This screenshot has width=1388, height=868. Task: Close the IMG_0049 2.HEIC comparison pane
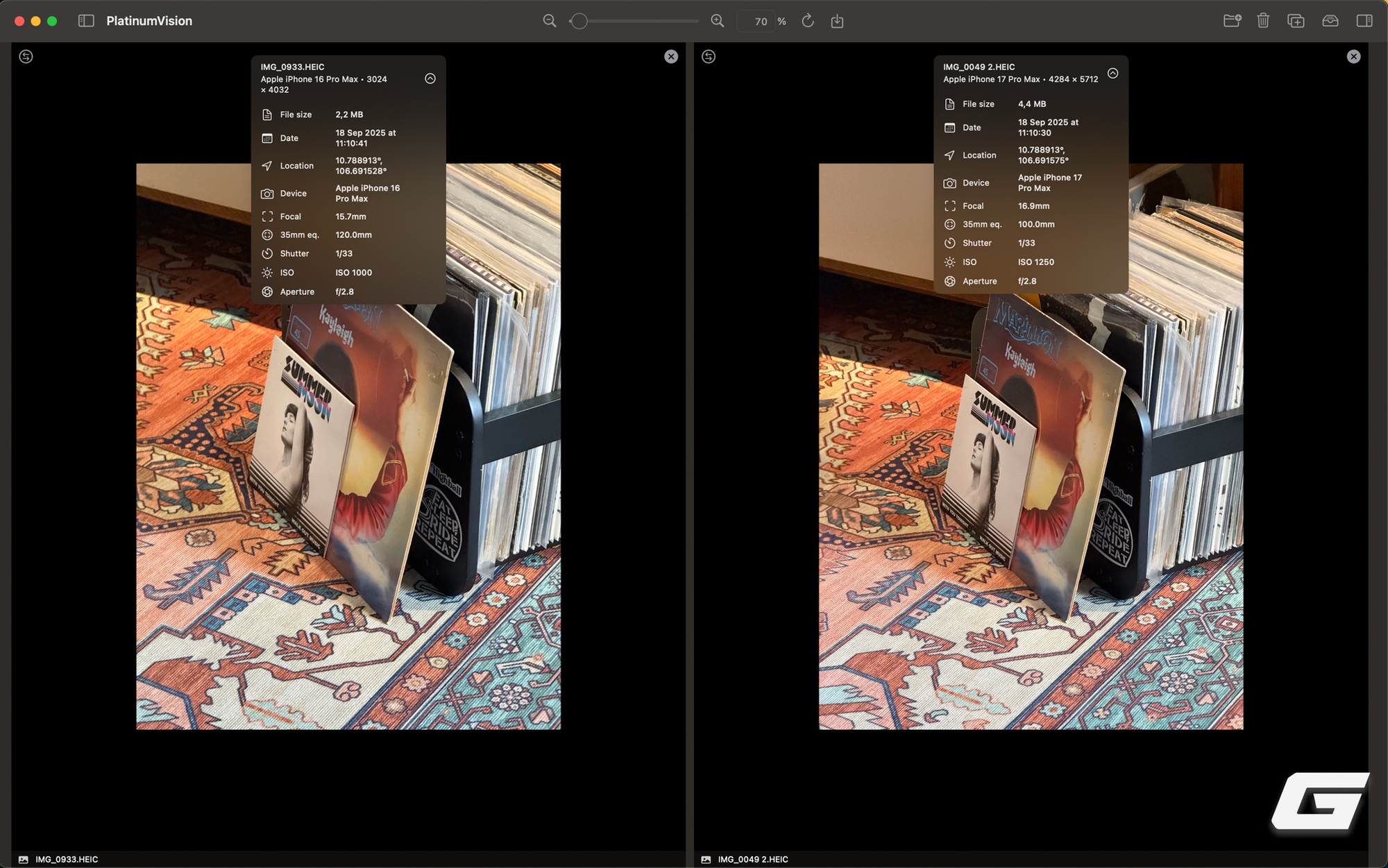pos(1353,56)
